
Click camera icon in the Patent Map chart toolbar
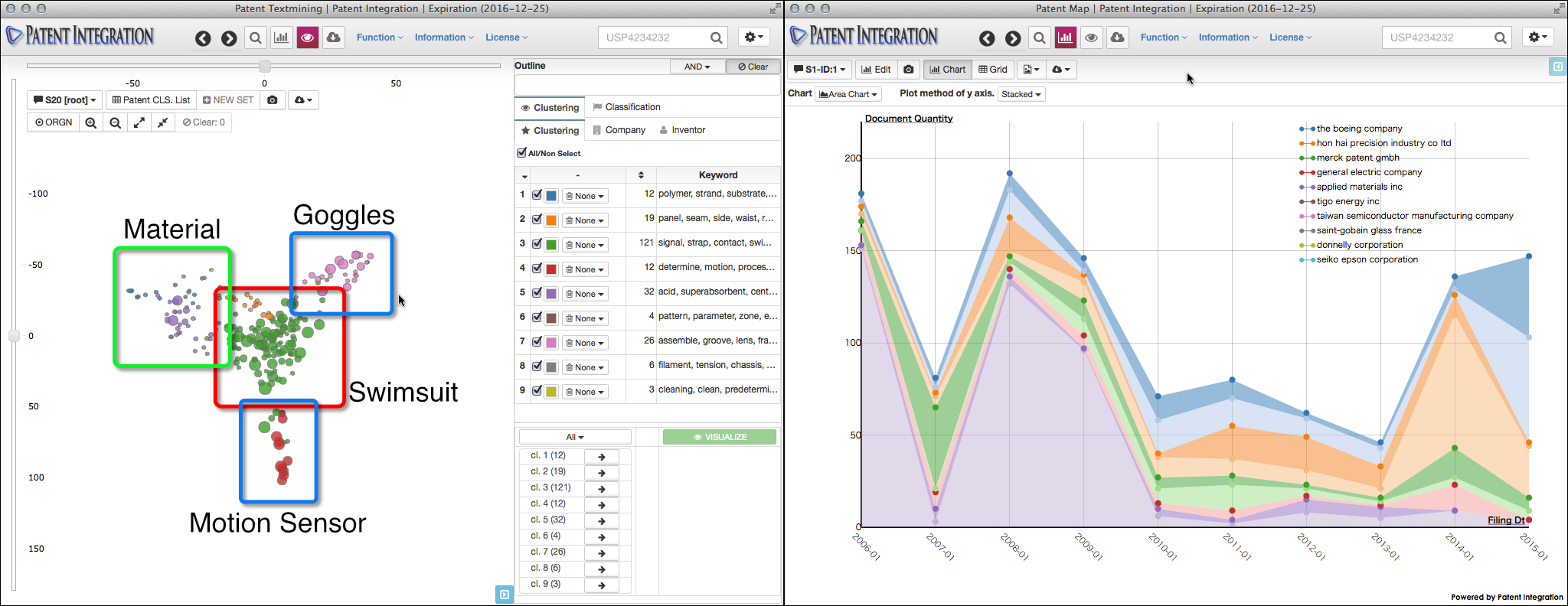pos(909,70)
